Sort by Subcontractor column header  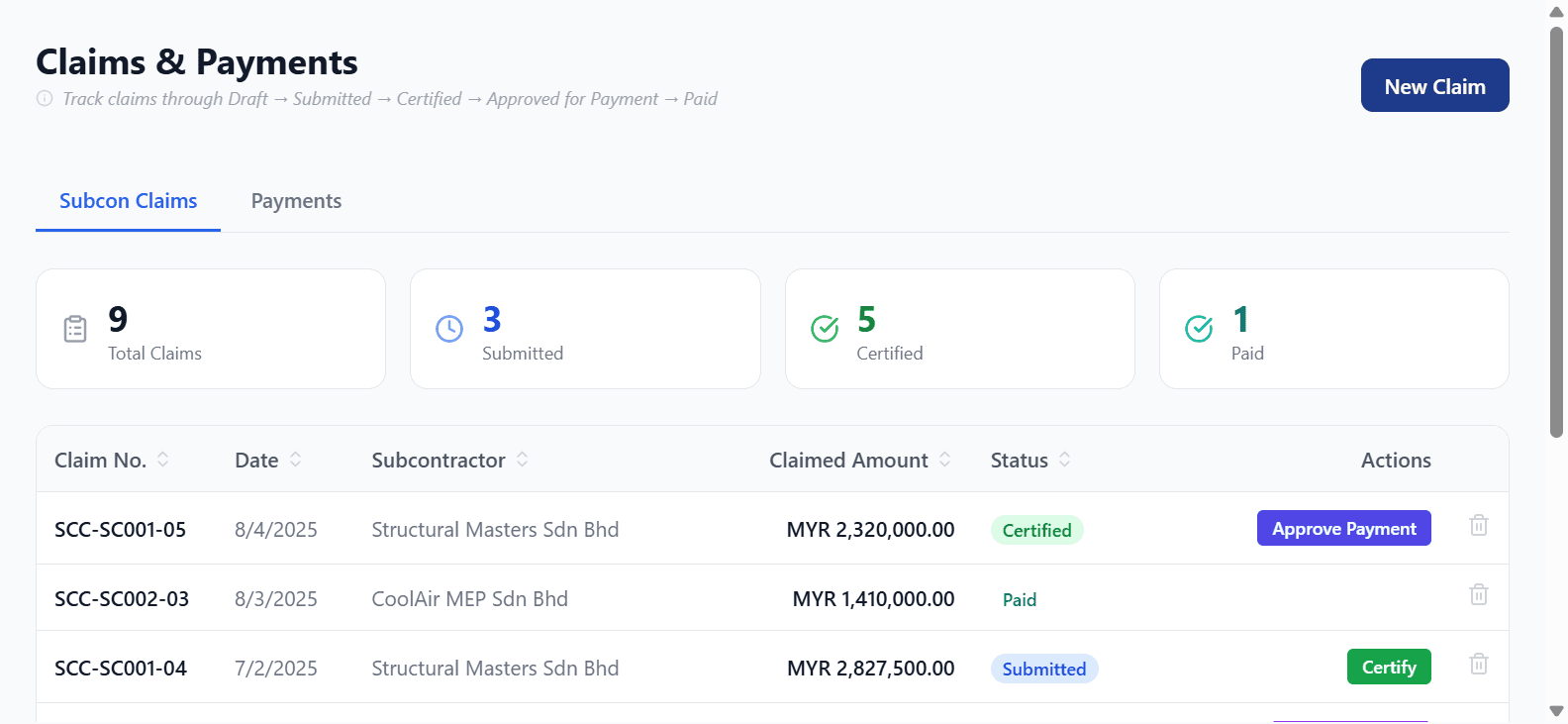point(450,460)
